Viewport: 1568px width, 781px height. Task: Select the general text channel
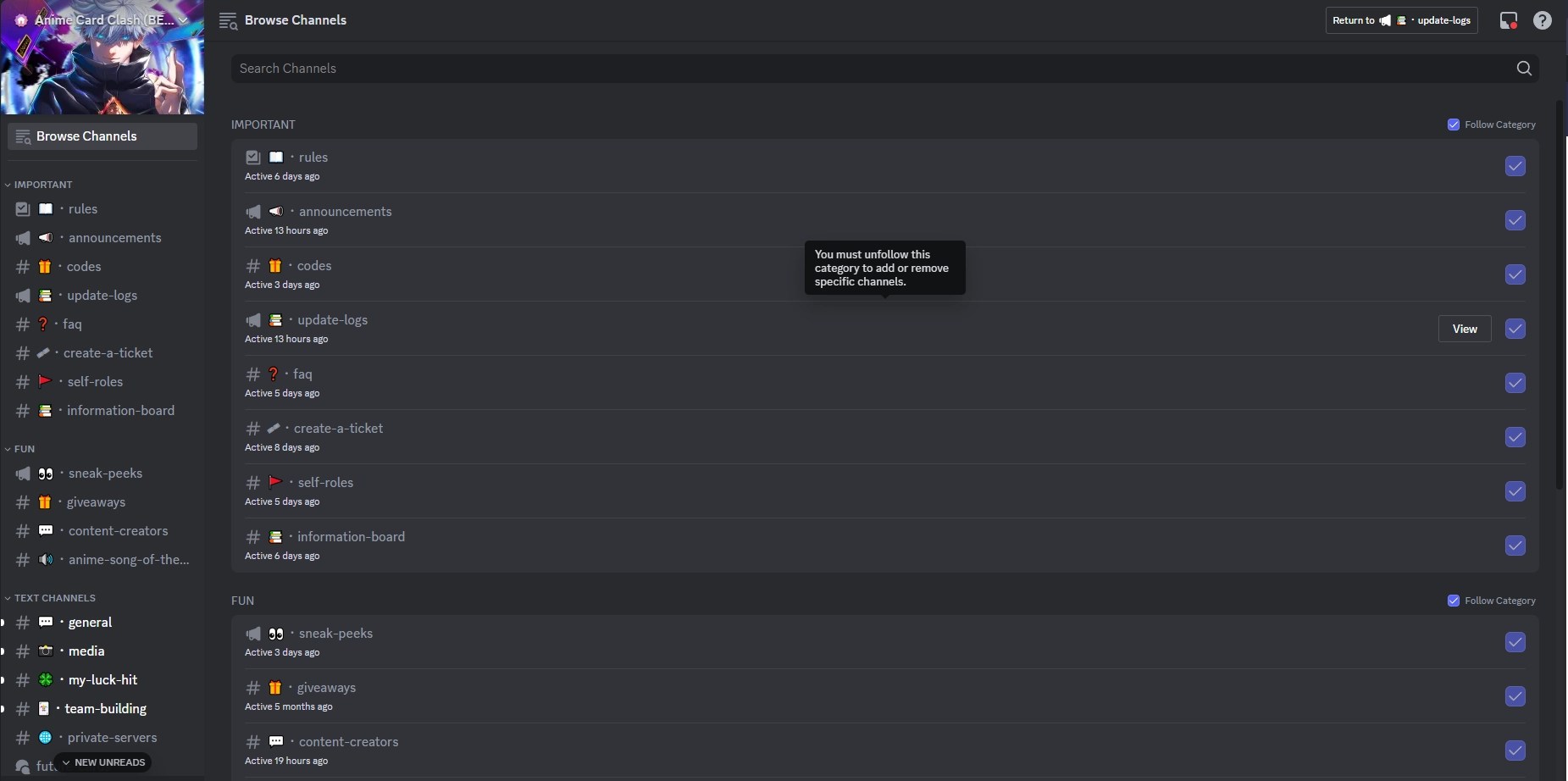90,621
